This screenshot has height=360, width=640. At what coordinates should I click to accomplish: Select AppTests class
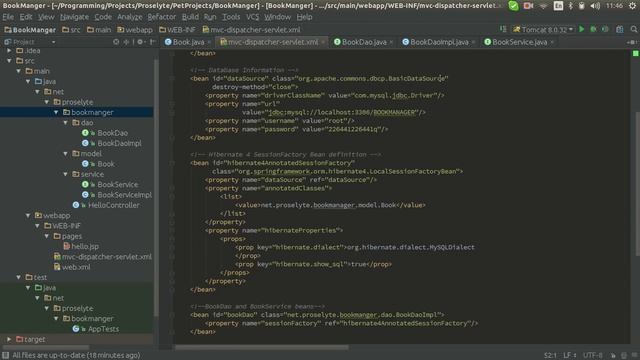coord(103,329)
